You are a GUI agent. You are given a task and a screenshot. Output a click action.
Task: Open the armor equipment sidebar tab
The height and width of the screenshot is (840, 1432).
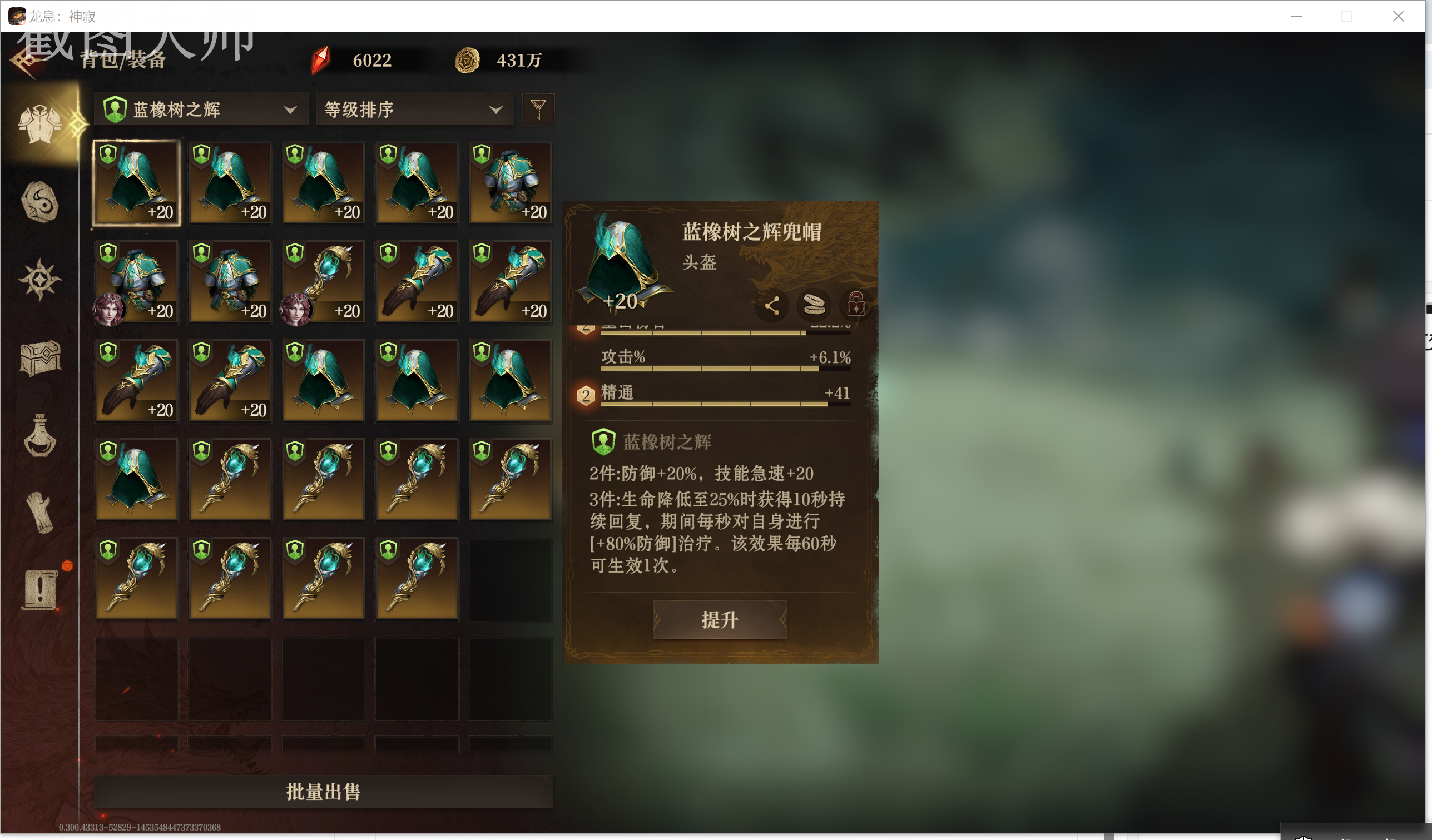tap(40, 123)
